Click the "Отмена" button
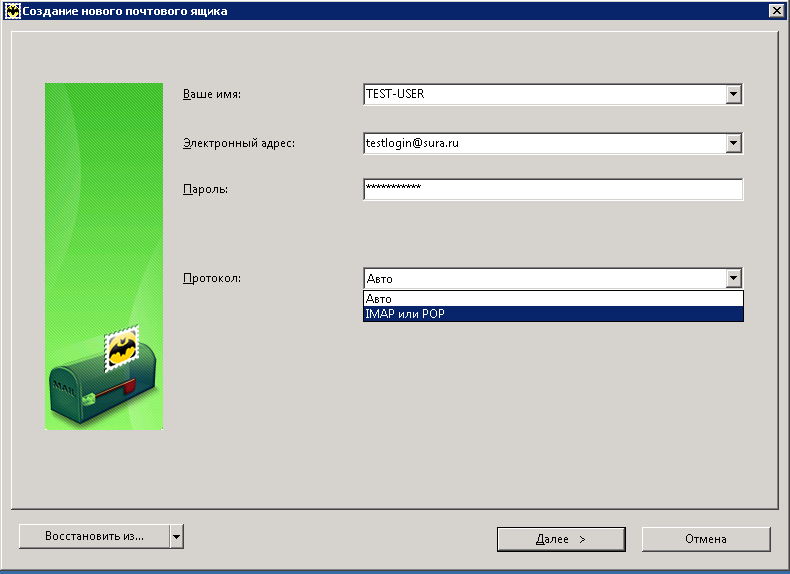 tap(706, 539)
